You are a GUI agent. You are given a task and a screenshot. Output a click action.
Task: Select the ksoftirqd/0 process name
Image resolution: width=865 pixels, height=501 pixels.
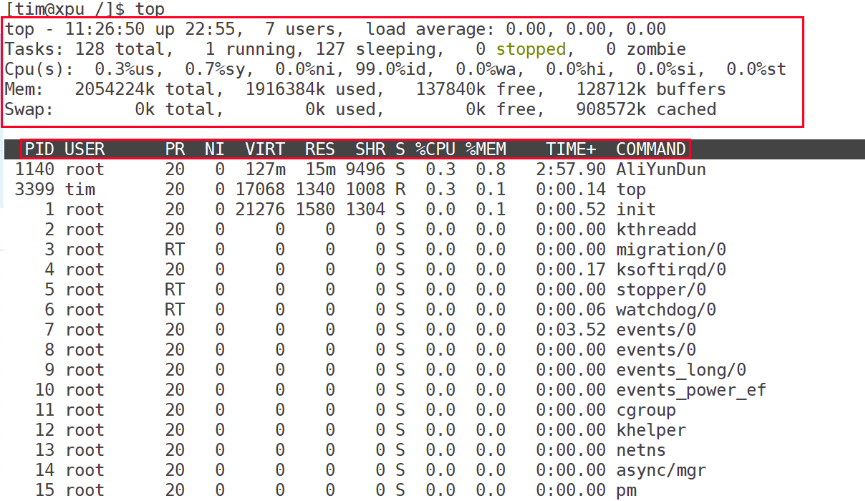tap(670, 269)
